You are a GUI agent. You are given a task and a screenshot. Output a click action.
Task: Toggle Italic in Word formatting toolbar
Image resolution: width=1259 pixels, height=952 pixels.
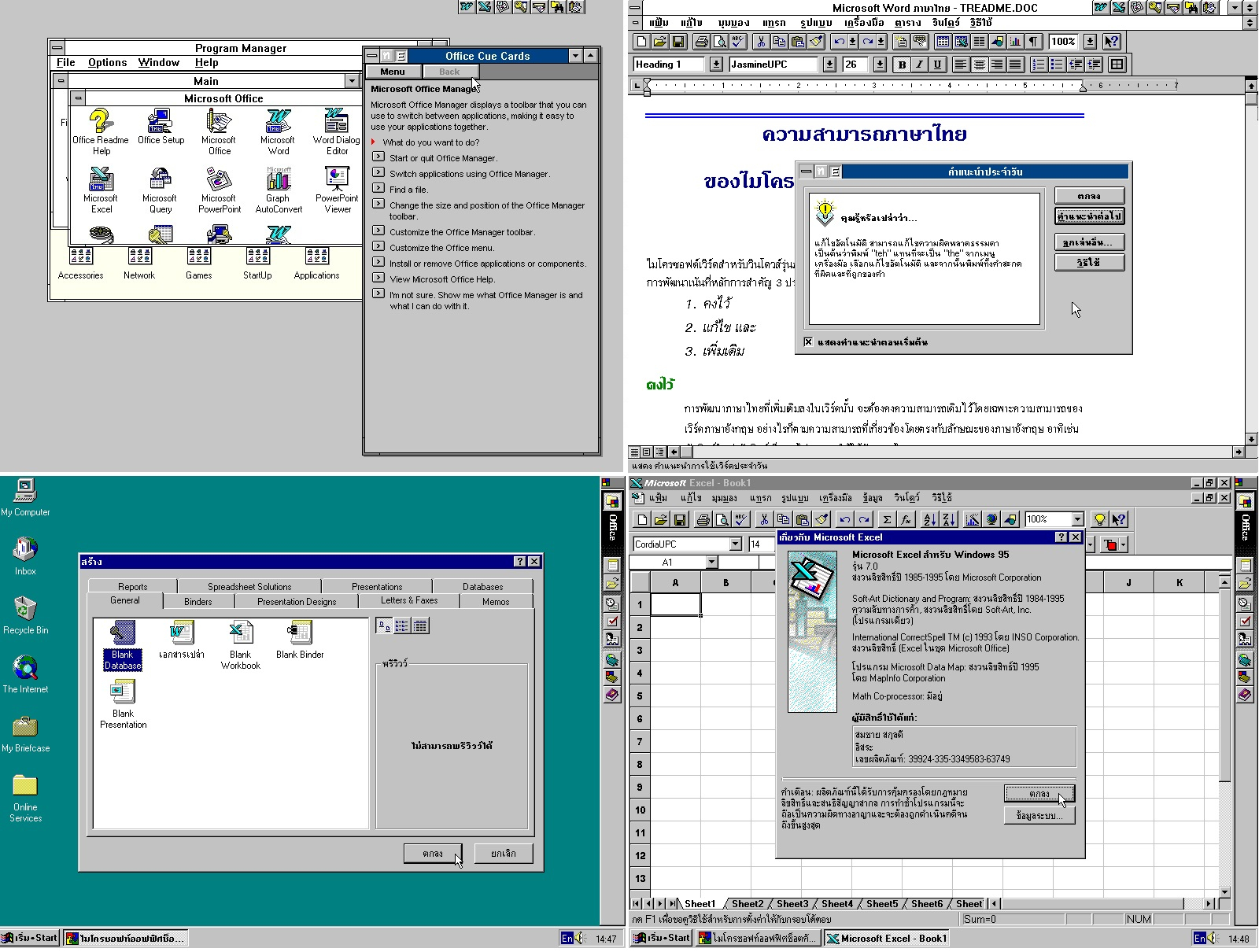point(919,65)
